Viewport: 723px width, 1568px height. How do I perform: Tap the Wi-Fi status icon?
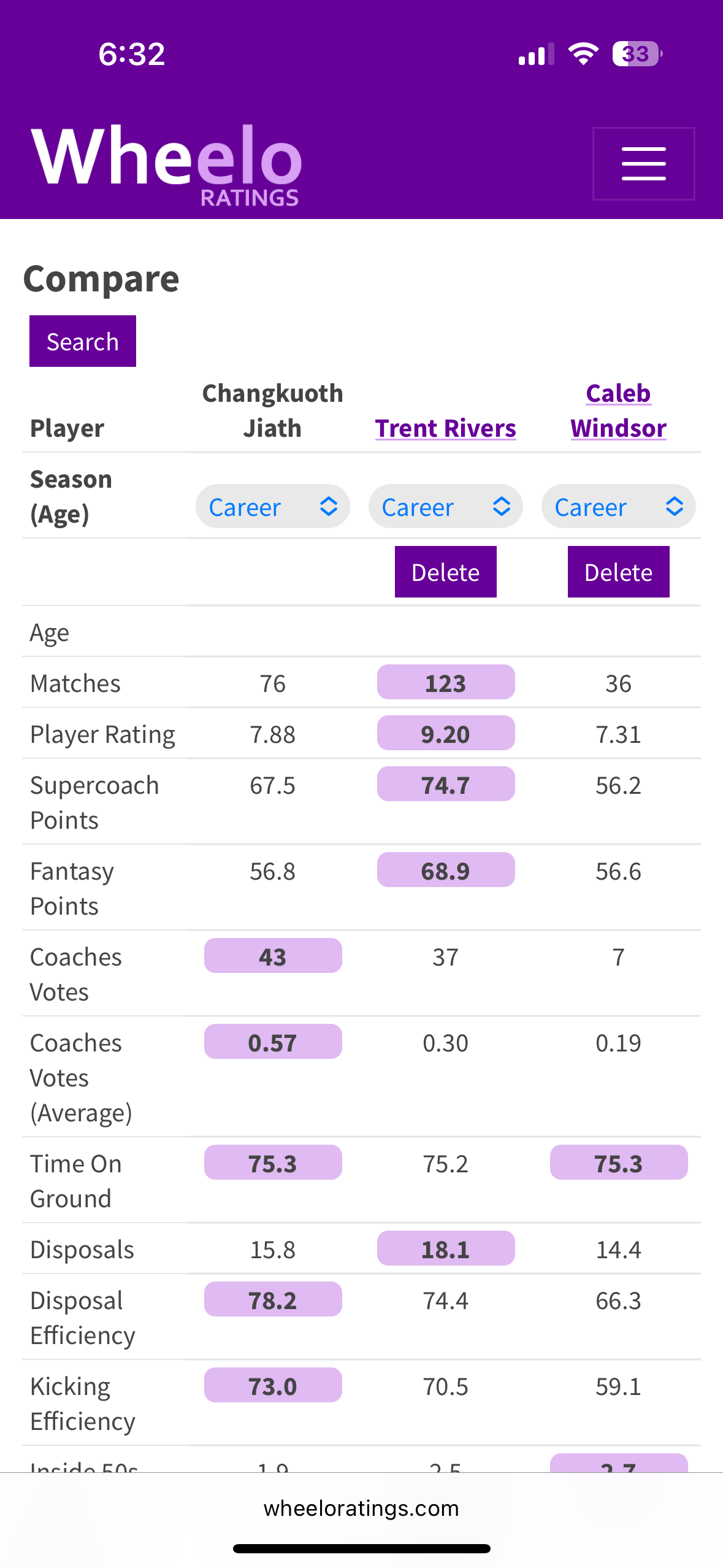(583, 54)
